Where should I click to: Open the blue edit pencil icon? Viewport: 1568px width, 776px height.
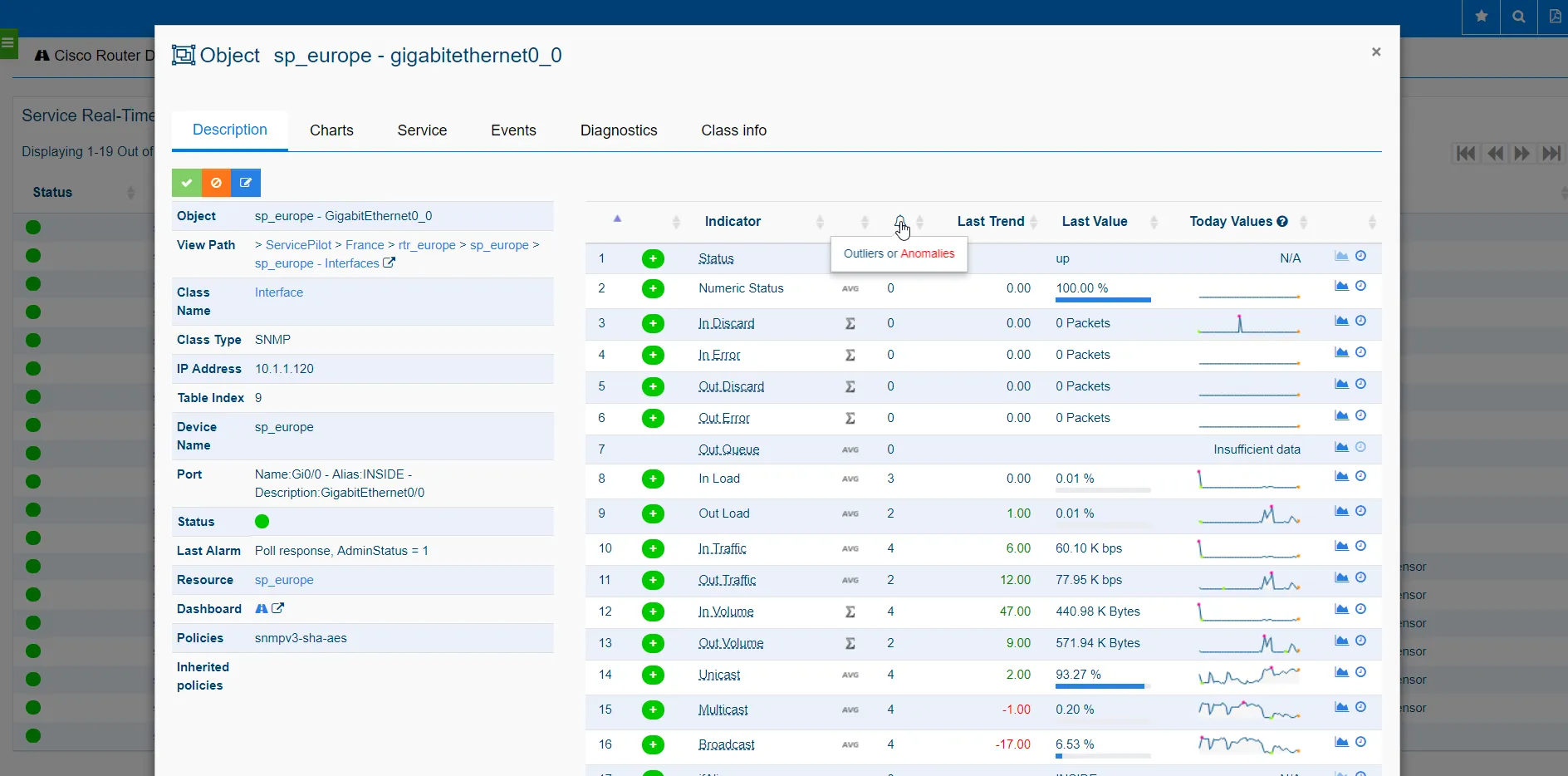(x=245, y=182)
